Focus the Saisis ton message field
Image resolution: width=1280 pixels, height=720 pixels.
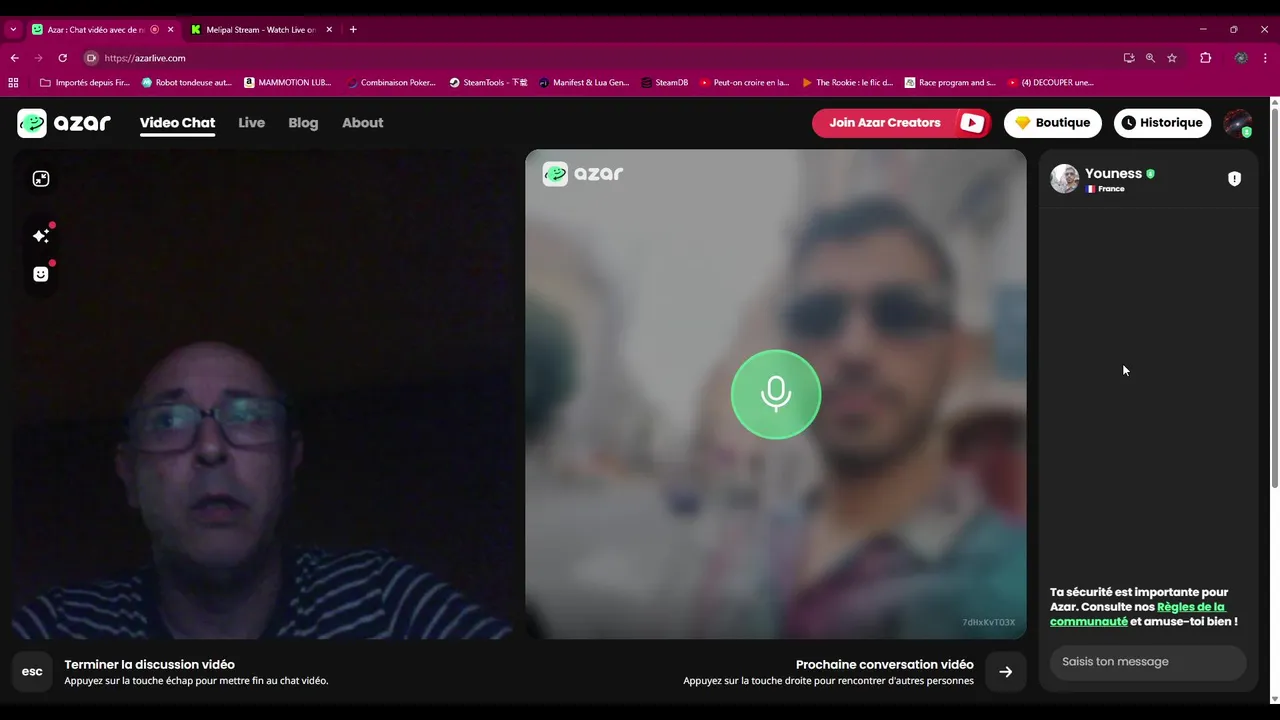pos(1148,662)
